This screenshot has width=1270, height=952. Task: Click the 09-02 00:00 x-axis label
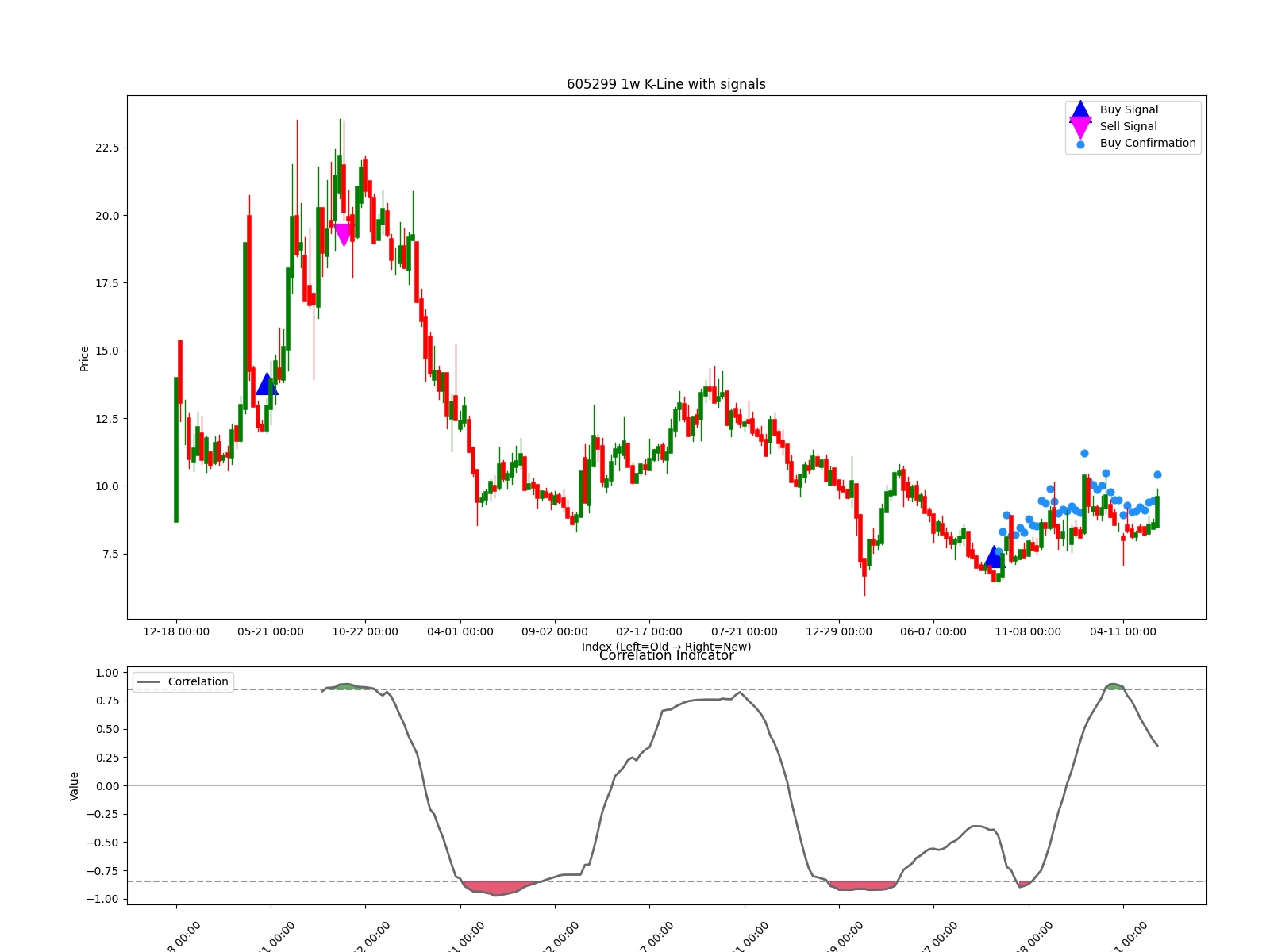point(555,632)
